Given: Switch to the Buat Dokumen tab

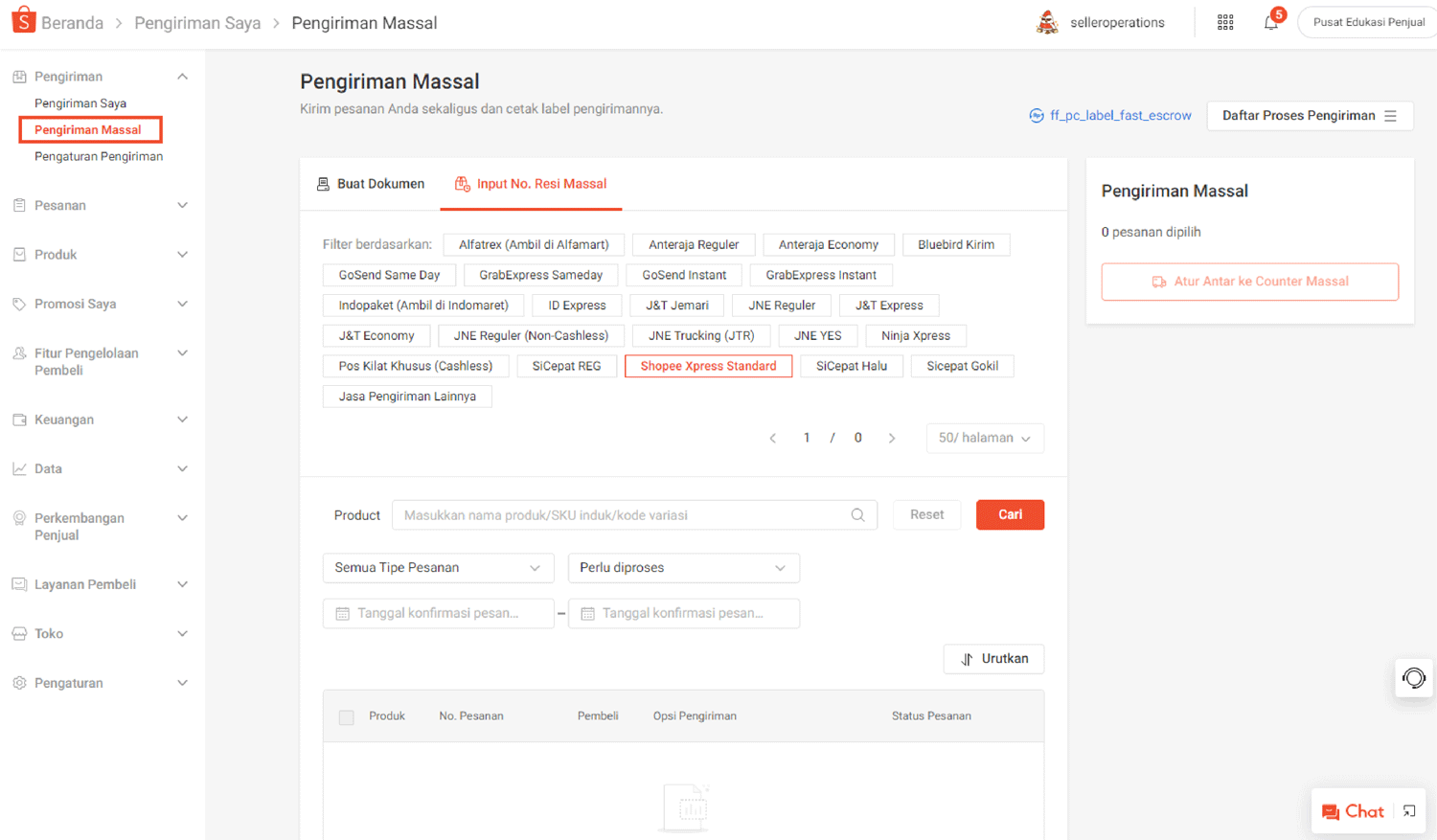Looking at the screenshot, I should point(371,184).
